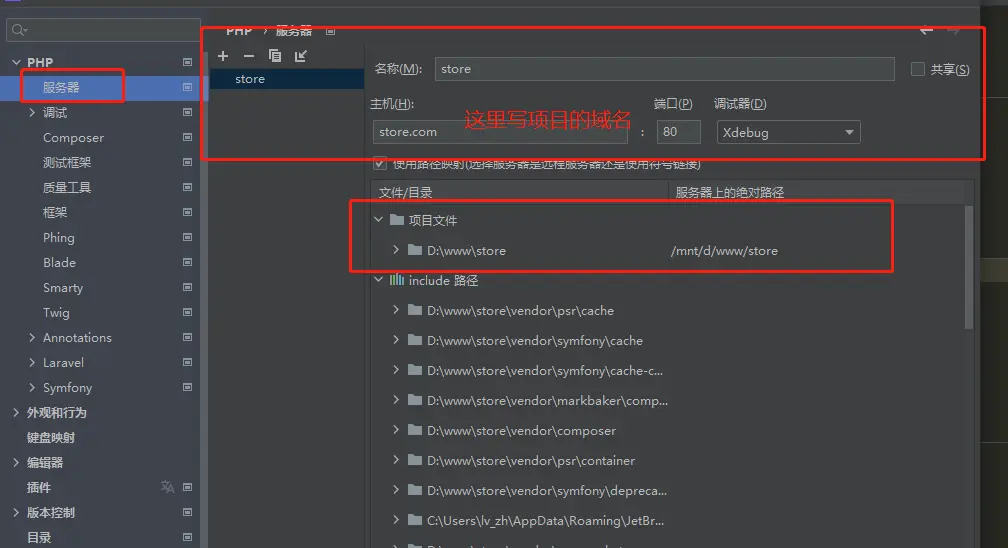This screenshot has width=1008, height=548.
Task: Click project-level icon beside Smarty row
Action: point(187,287)
